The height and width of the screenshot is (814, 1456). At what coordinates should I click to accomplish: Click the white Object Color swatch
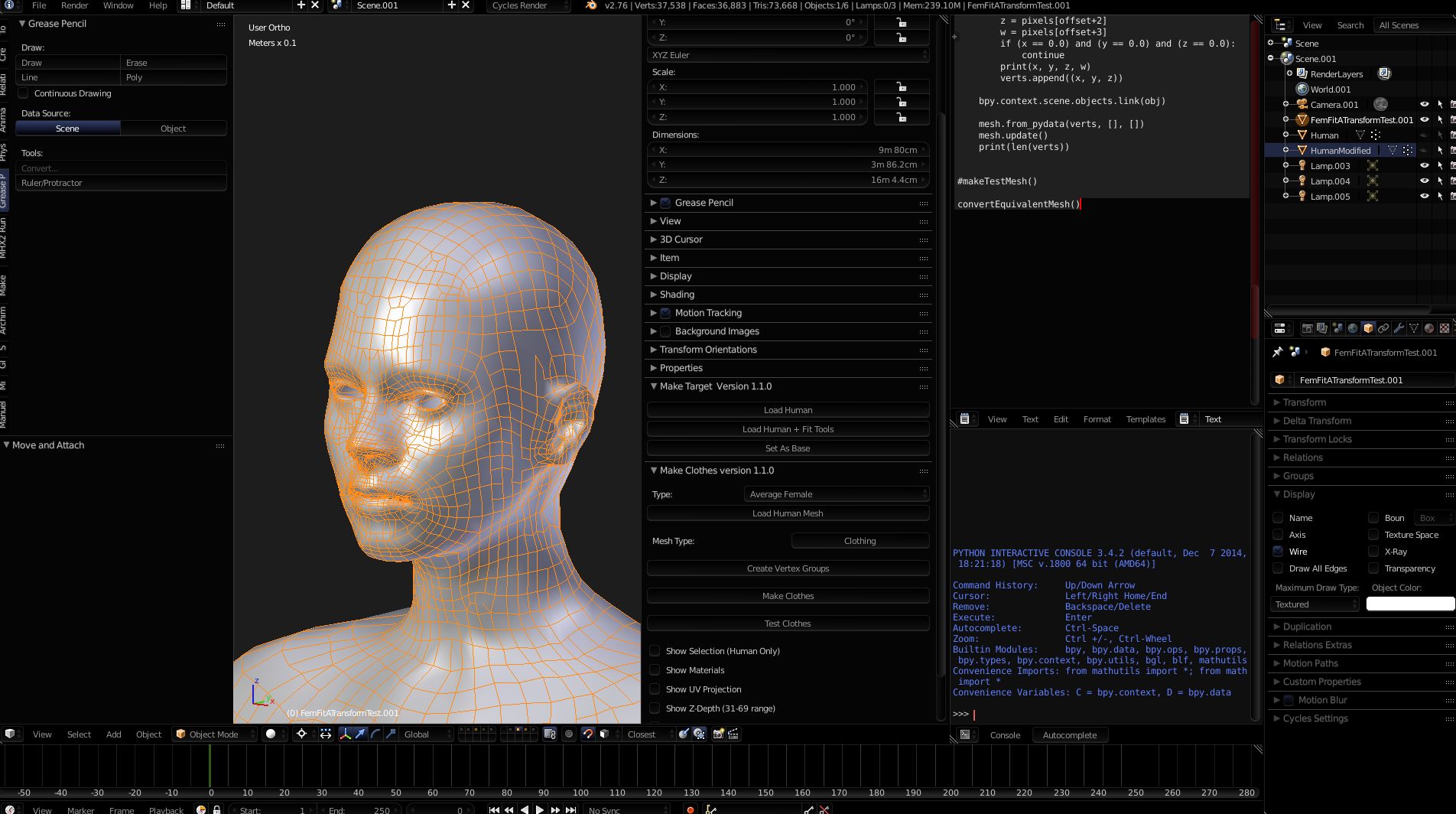[1410, 604]
